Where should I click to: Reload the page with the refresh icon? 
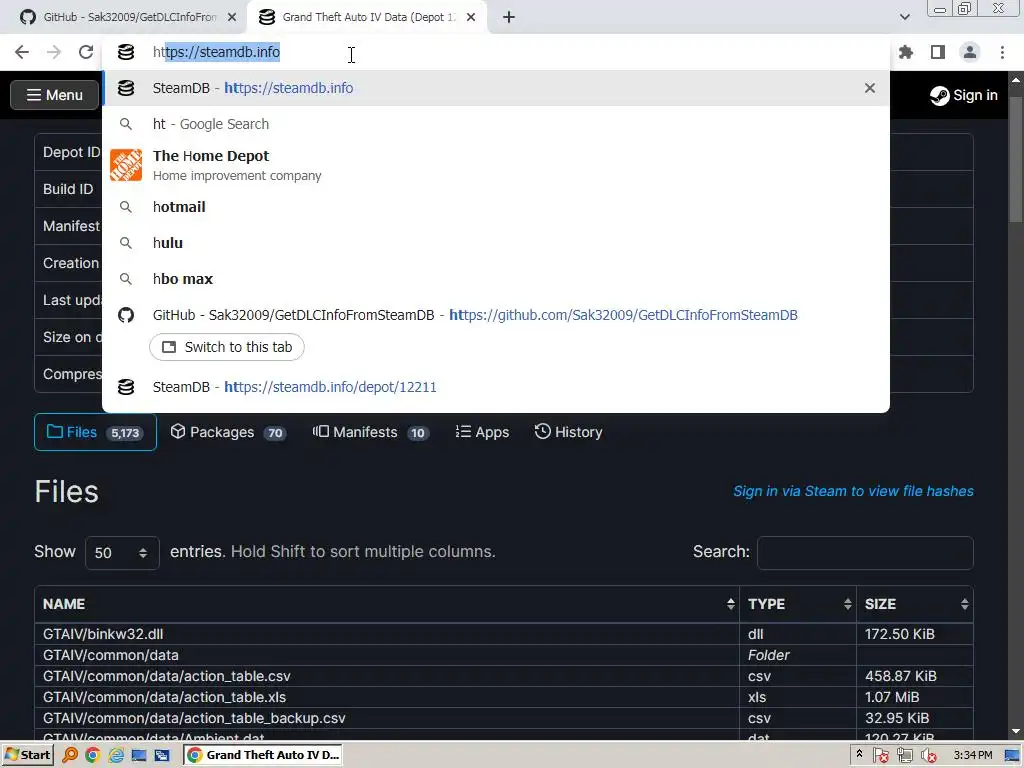tap(86, 52)
